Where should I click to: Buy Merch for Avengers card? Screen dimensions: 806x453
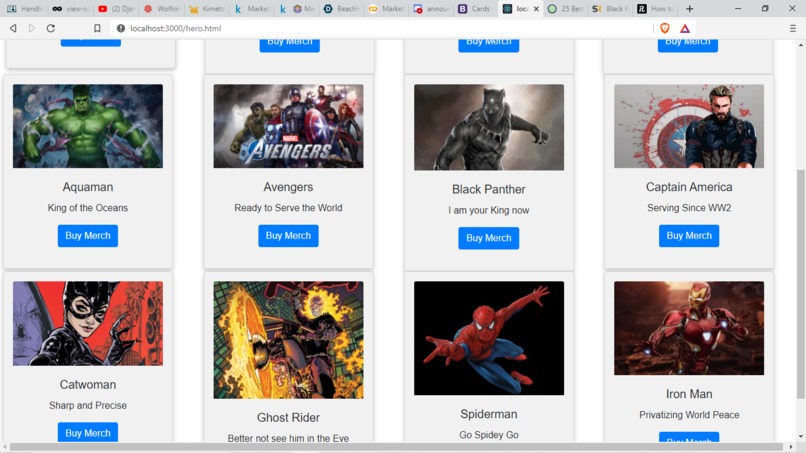pyautogui.click(x=288, y=235)
